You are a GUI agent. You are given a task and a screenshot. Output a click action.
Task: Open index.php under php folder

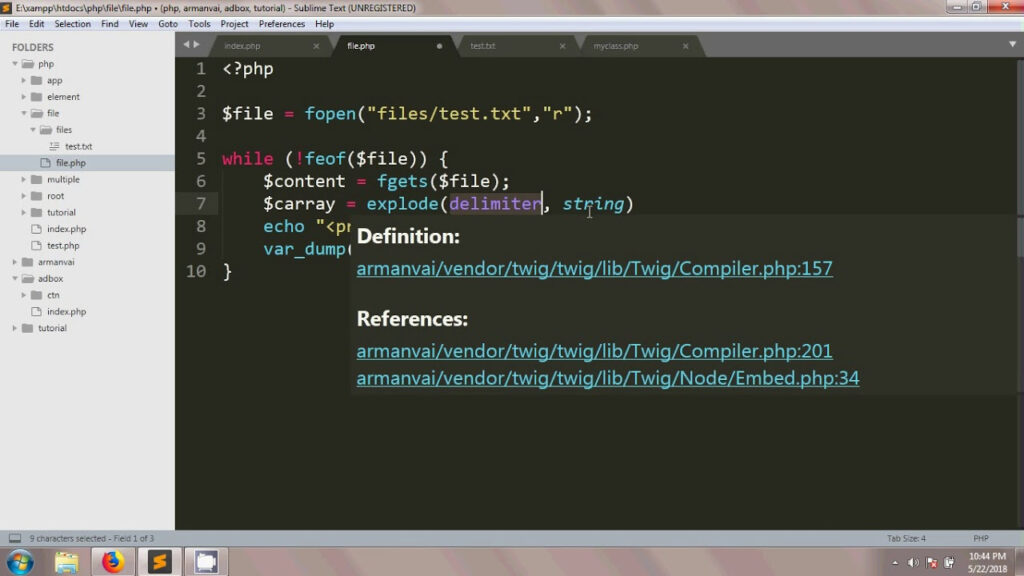click(x=67, y=229)
